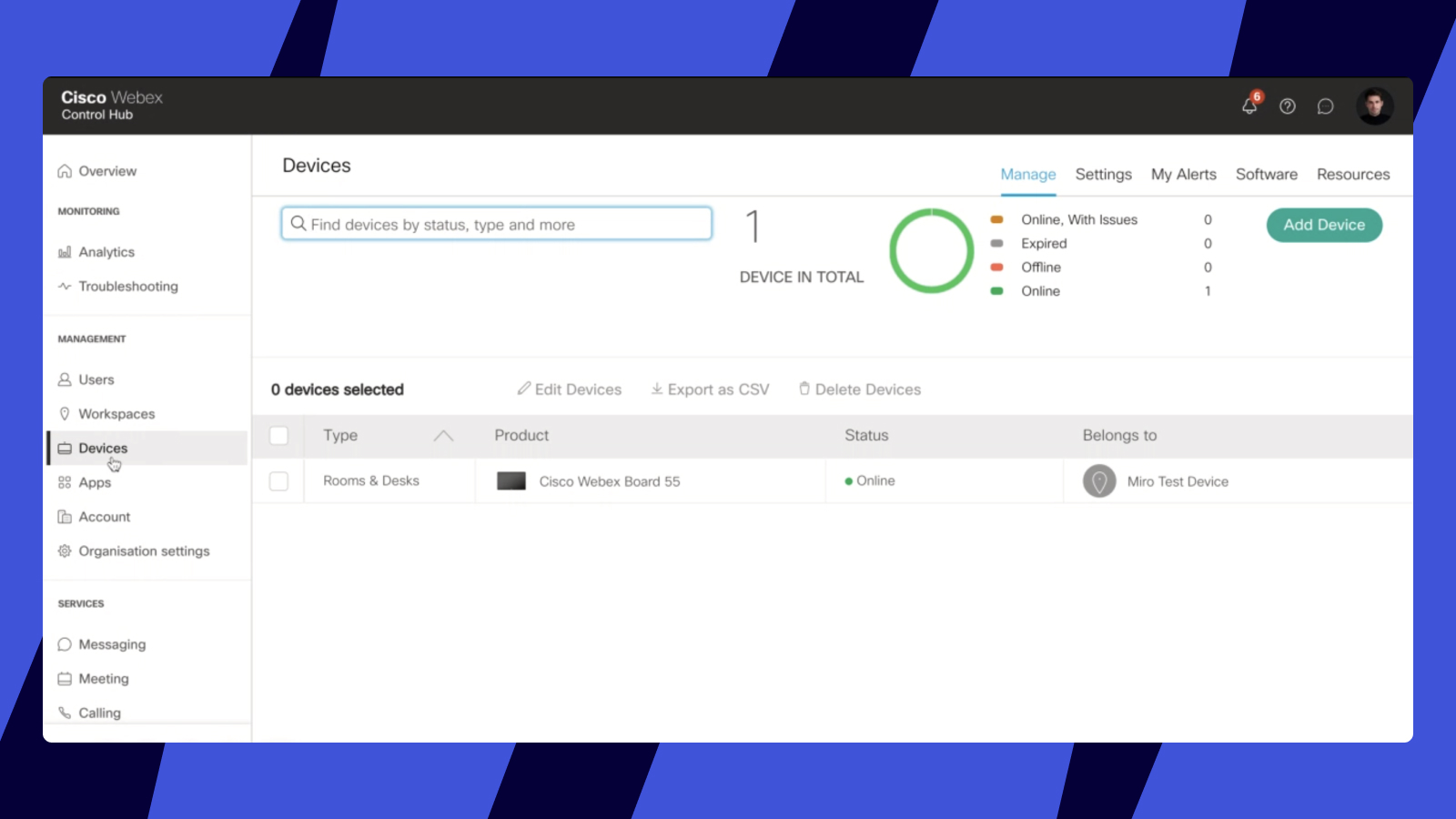Open Cisco Webex Board 55 device

(610, 481)
